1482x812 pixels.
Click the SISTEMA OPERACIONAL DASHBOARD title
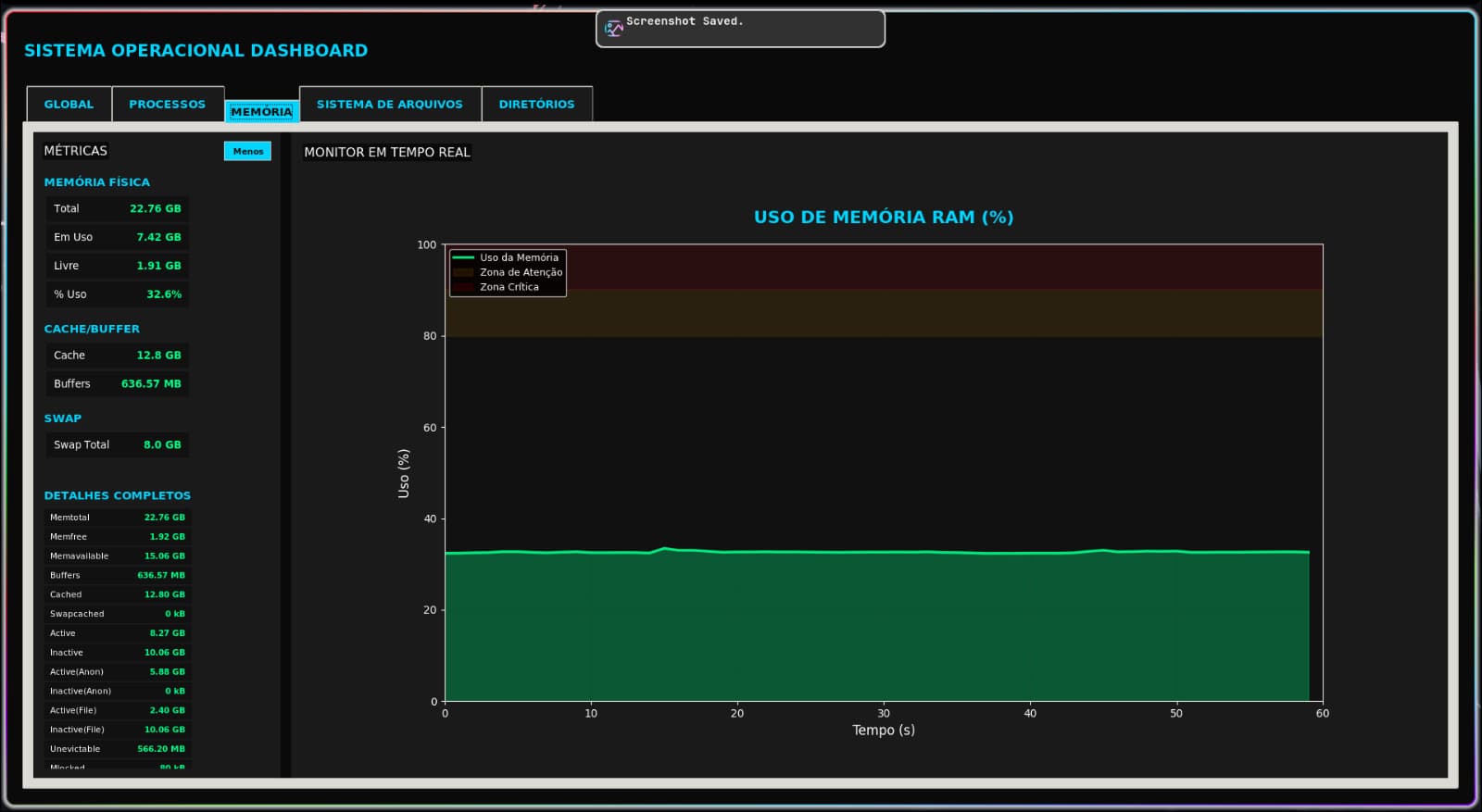(195, 51)
